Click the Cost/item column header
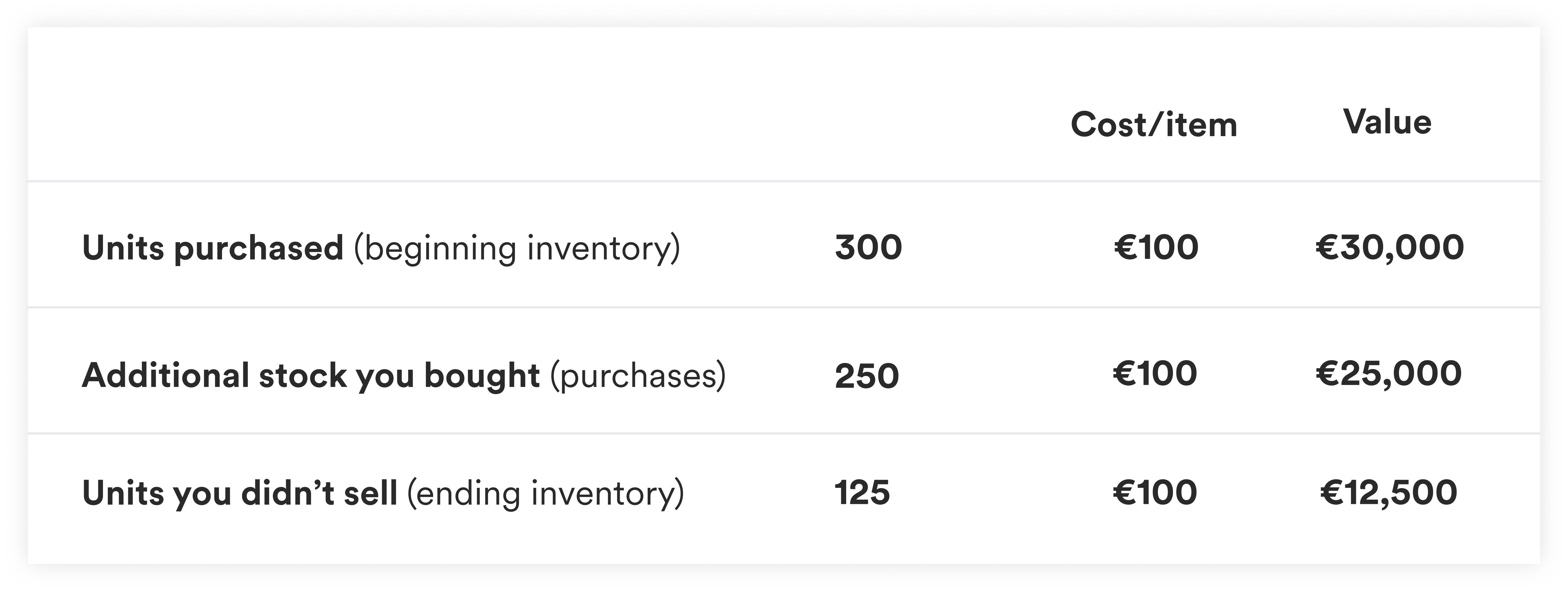This screenshot has height=591, width=1568. 1154,125
